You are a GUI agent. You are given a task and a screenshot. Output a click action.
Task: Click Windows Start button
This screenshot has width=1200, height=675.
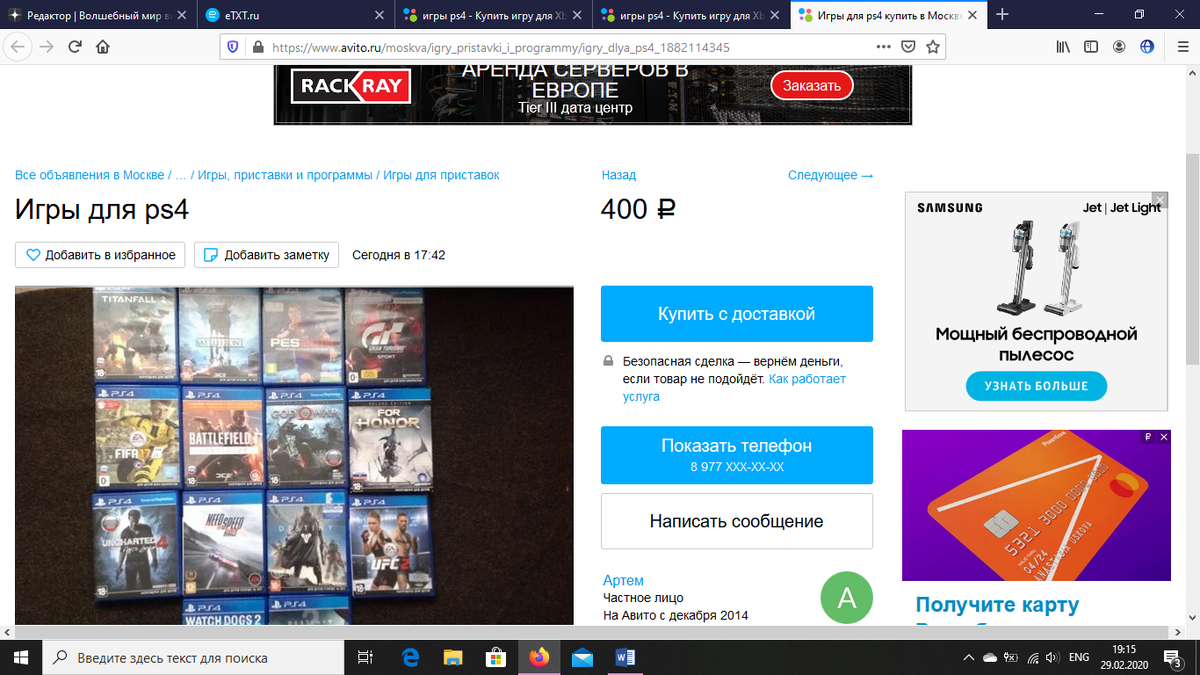coord(21,658)
